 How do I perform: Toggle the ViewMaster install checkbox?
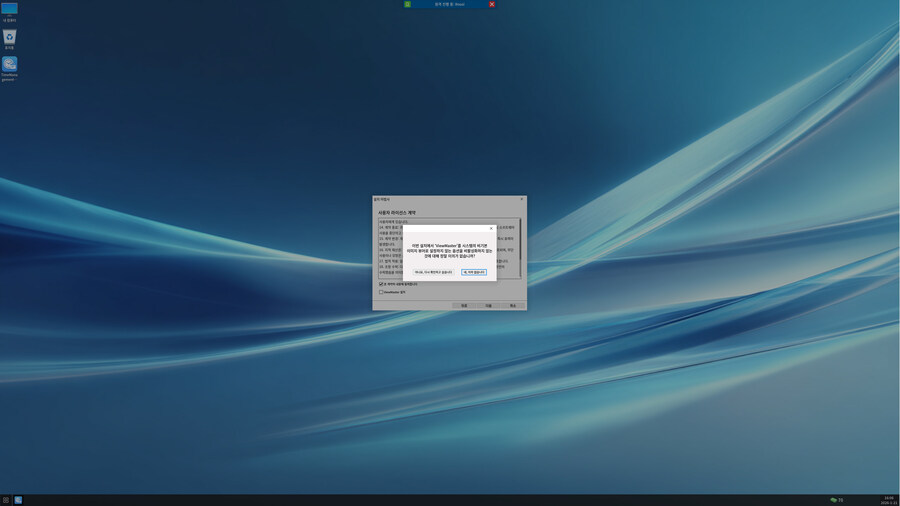(x=381, y=292)
